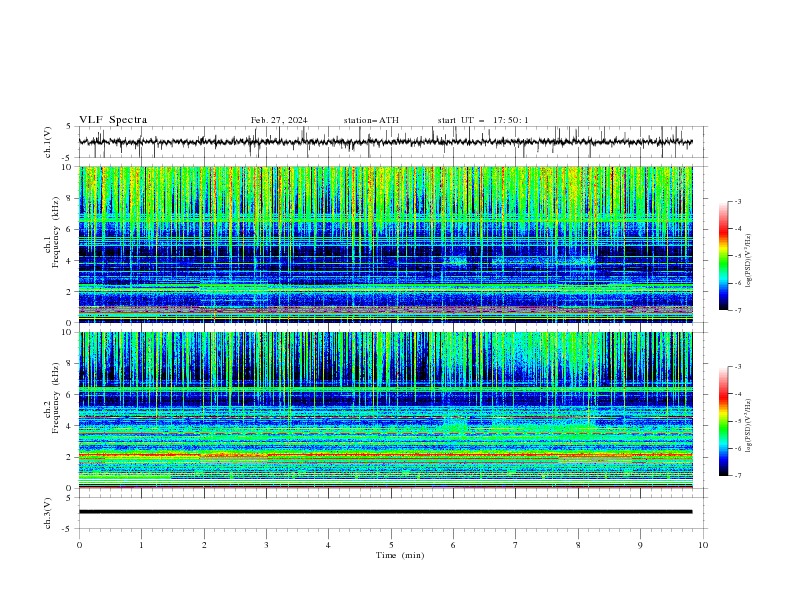The width and height of the screenshot is (792, 612).
Task: Click the "-3" tick on ch.1 colorbar
Action: pos(738,201)
